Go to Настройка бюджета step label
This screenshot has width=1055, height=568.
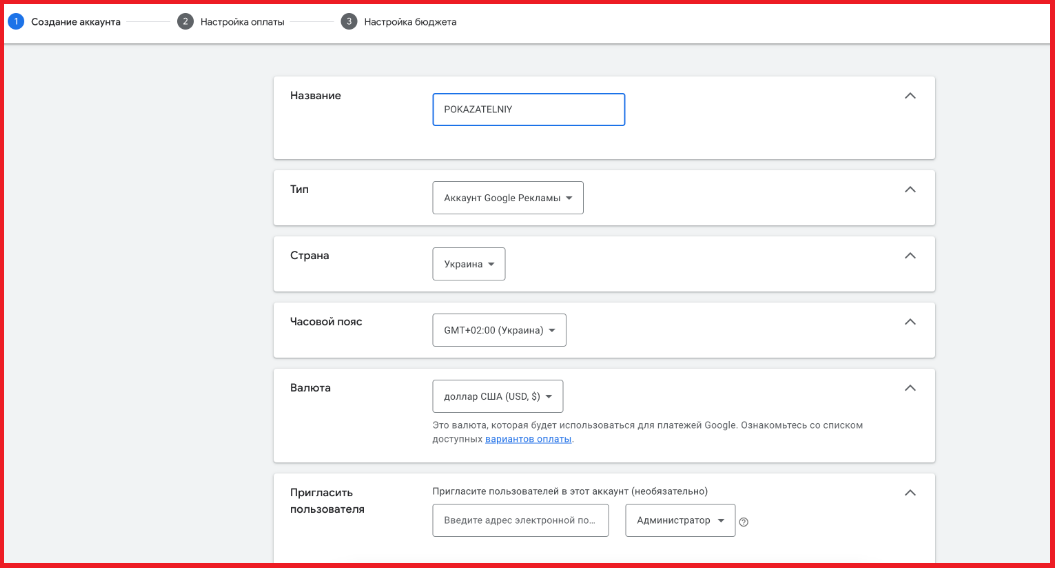tap(410, 22)
